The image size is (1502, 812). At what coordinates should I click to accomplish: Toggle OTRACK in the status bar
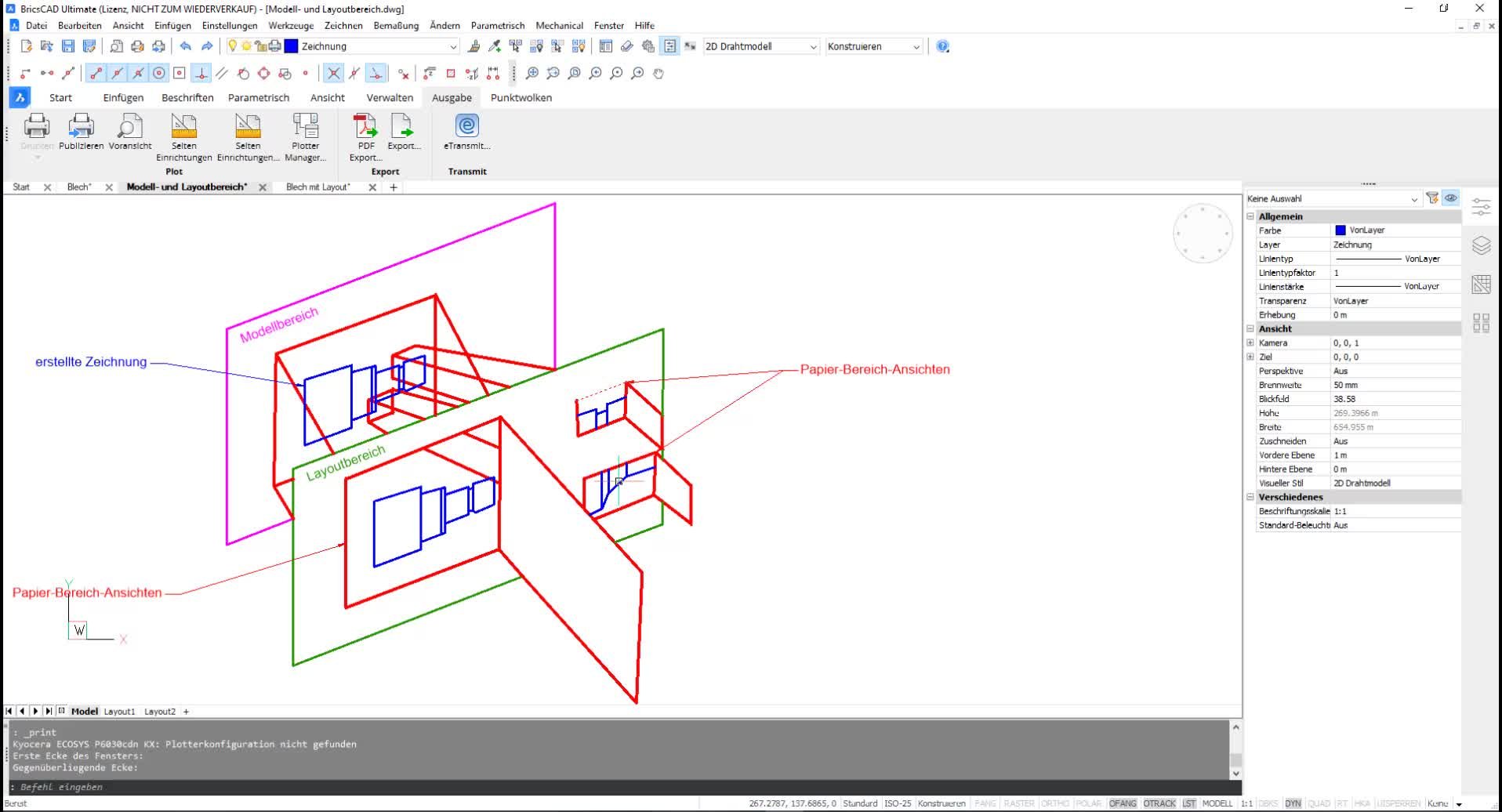(x=1159, y=803)
